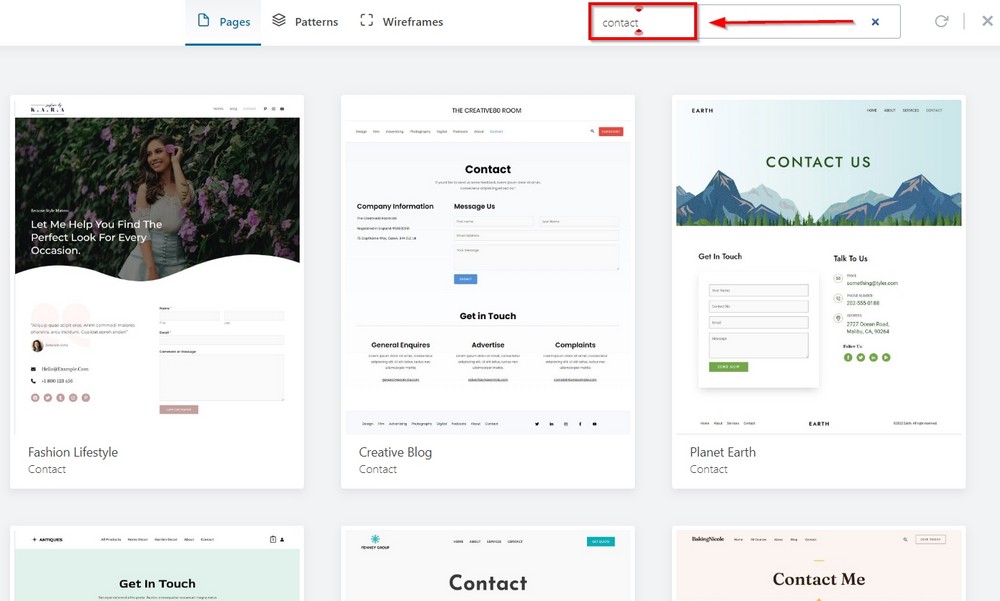Click the Planet Earth title text
Screen dimensions: 1000x601
pyautogui.click(x=723, y=452)
